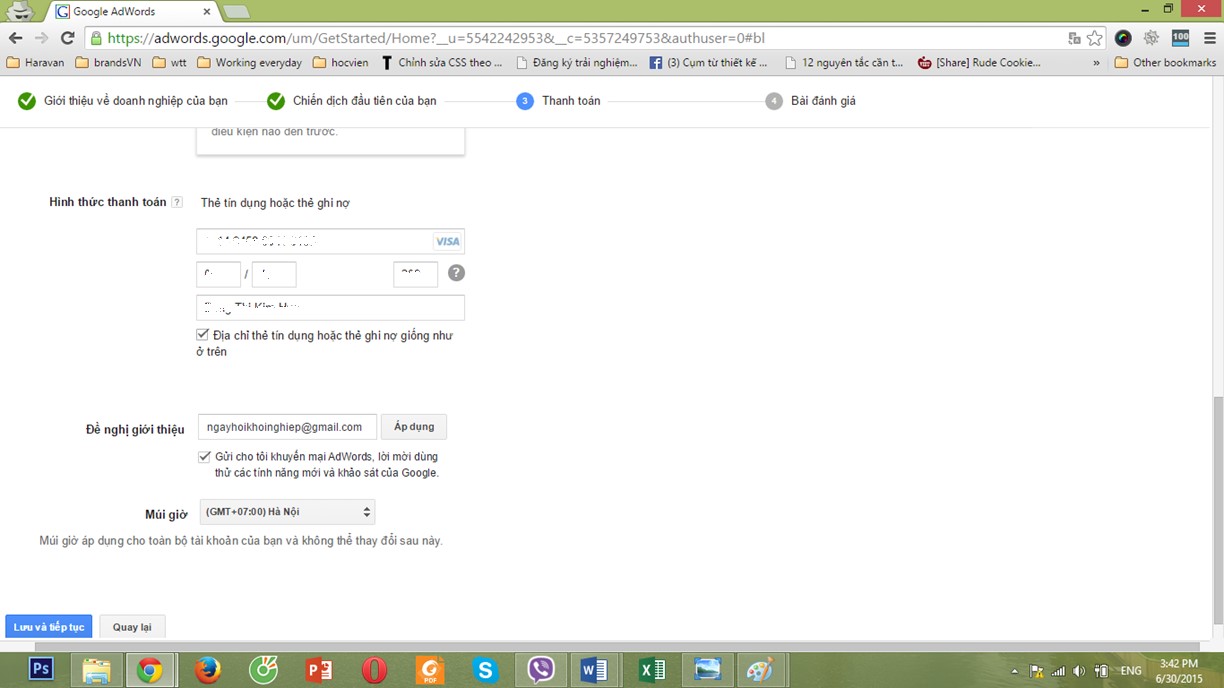
Task: Click the promo code email input field
Action: [287, 427]
